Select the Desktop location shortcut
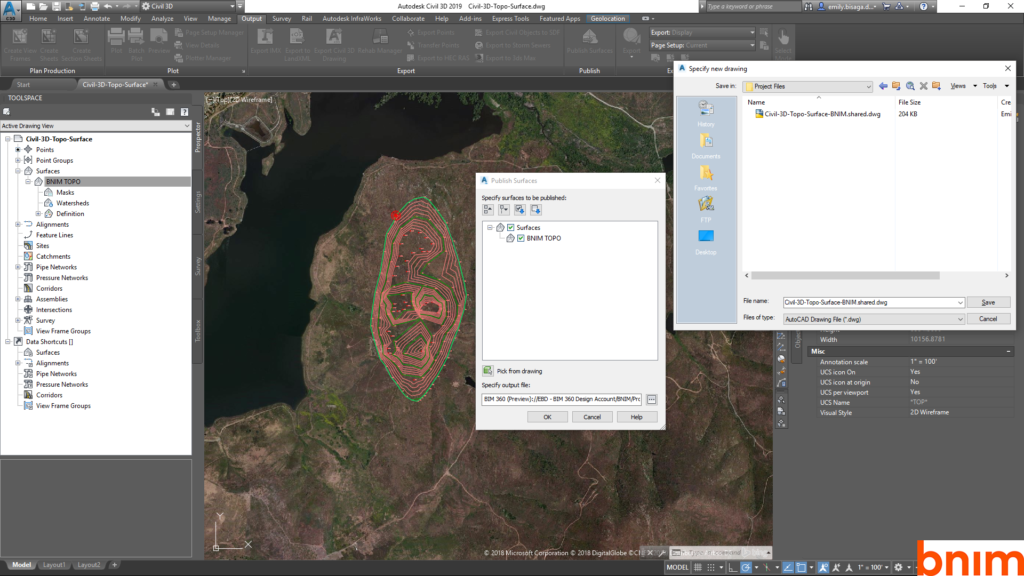The image size is (1024, 576). point(706,241)
